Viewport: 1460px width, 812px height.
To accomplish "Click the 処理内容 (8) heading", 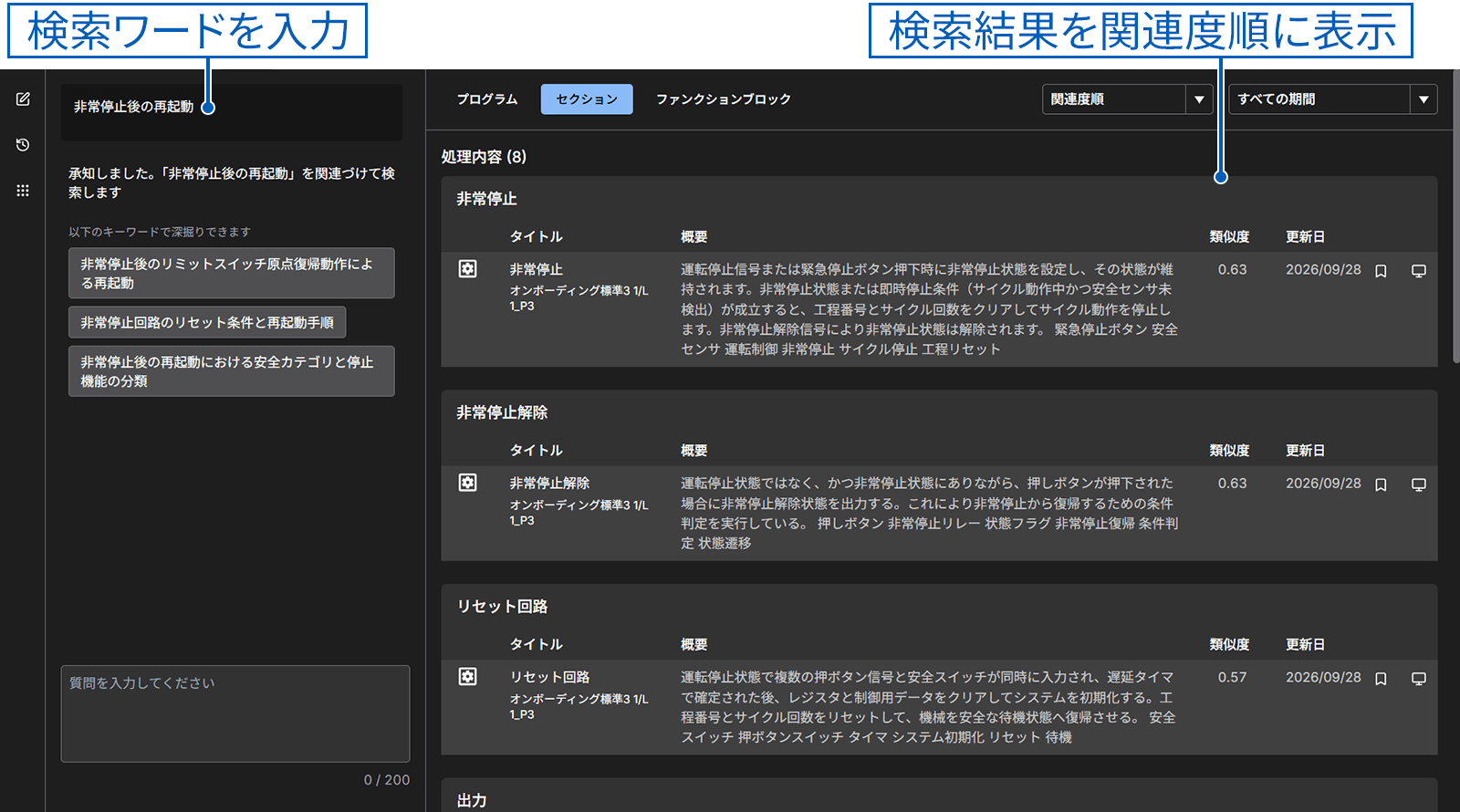I will [484, 157].
